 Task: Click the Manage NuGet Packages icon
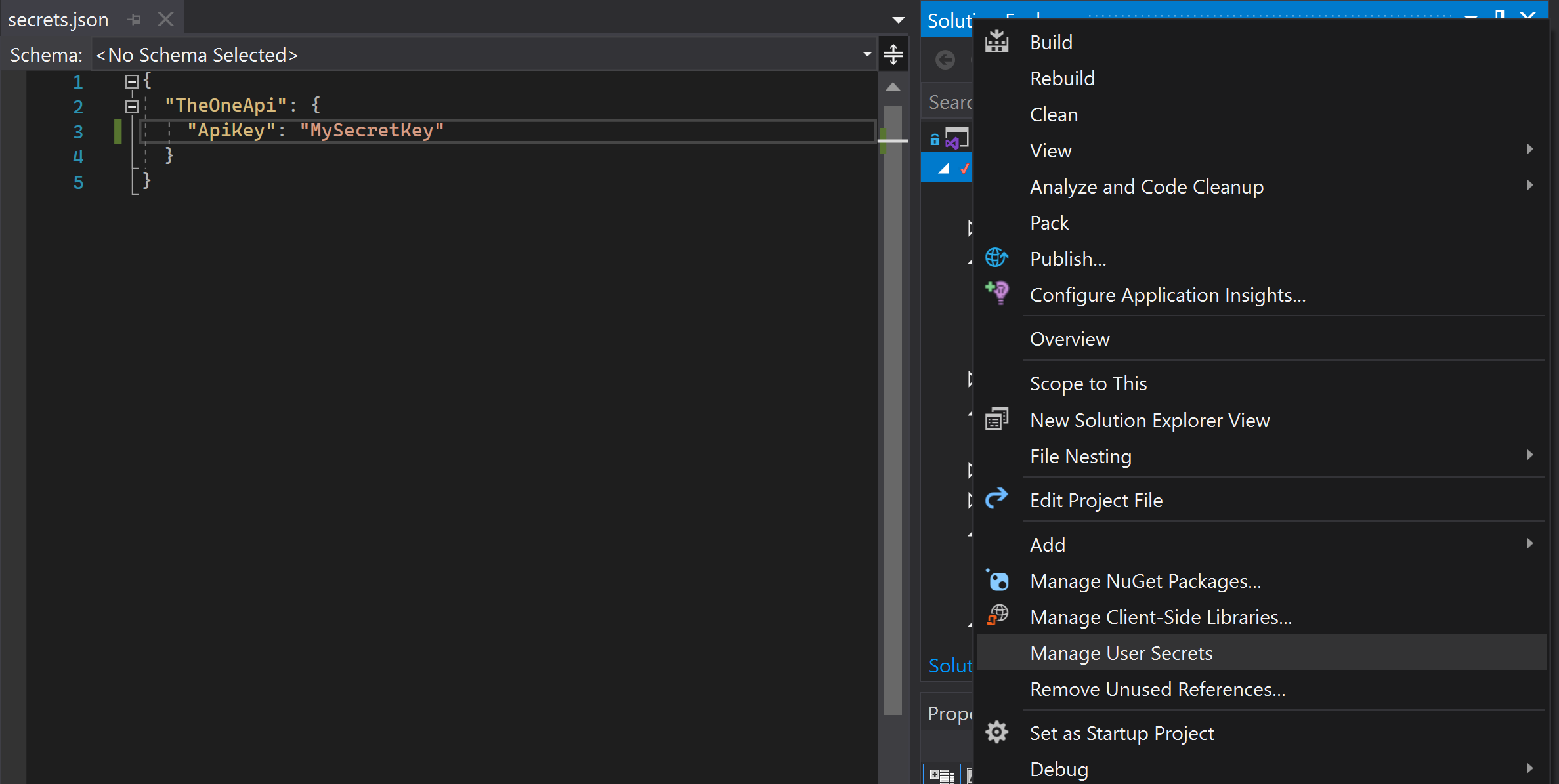click(998, 580)
